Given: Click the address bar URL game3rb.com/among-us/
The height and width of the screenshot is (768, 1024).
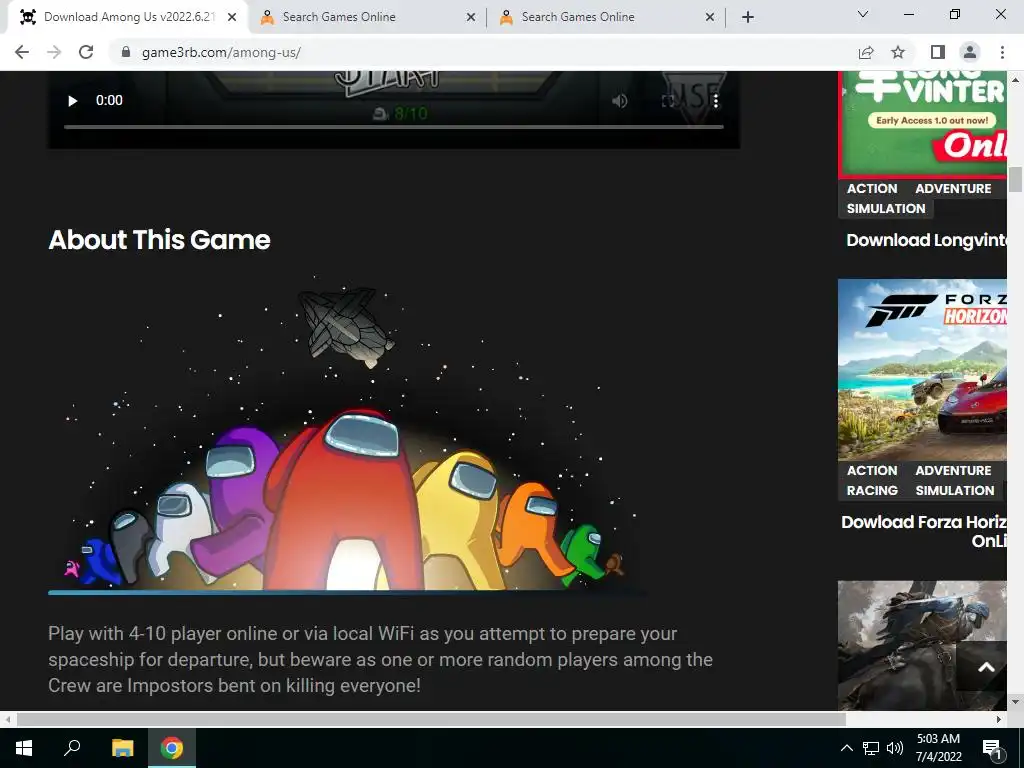Looking at the screenshot, I should (x=221, y=52).
